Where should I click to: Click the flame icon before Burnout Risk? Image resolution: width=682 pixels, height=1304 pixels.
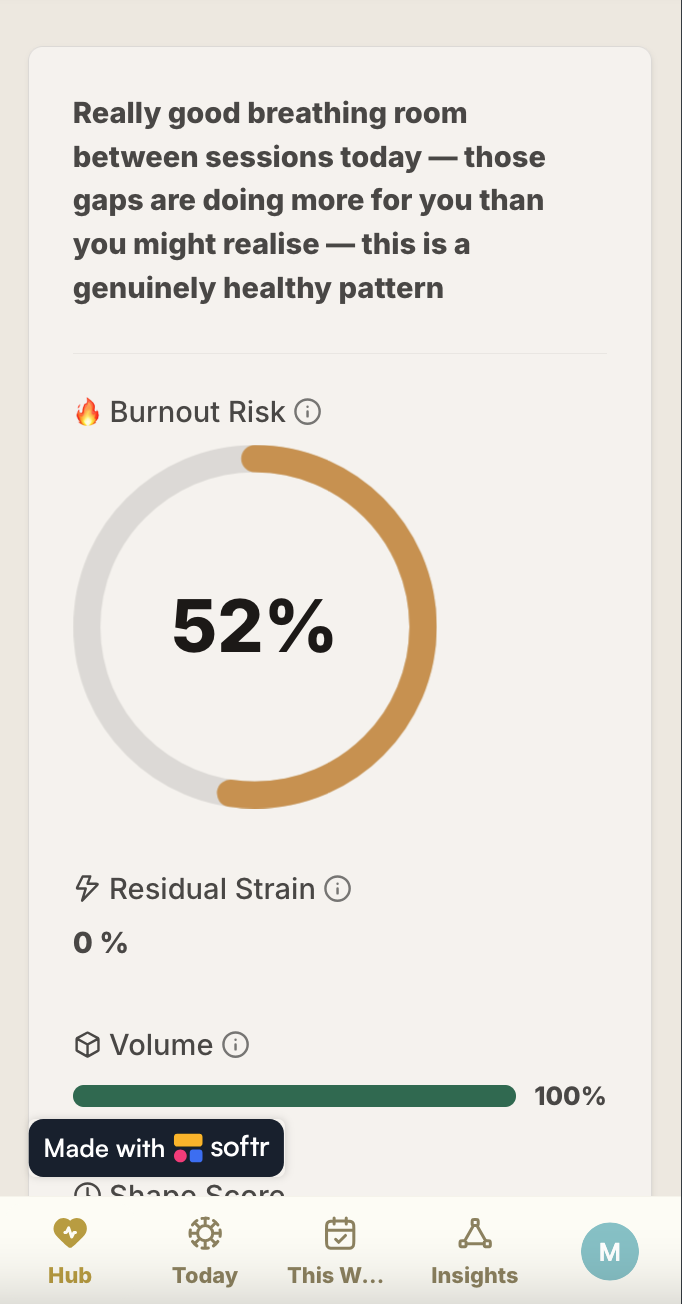88,412
